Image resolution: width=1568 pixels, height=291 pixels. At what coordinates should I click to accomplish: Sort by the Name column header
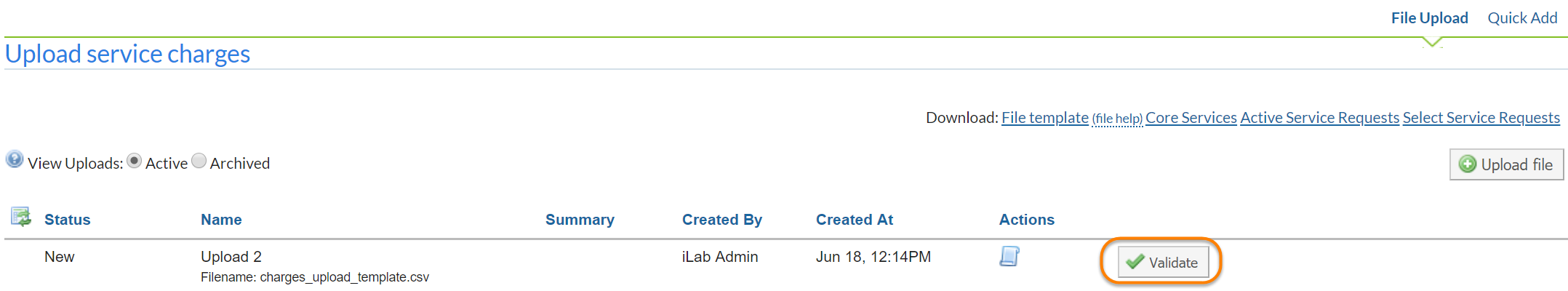pyautogui.click(x=221, y=220)
